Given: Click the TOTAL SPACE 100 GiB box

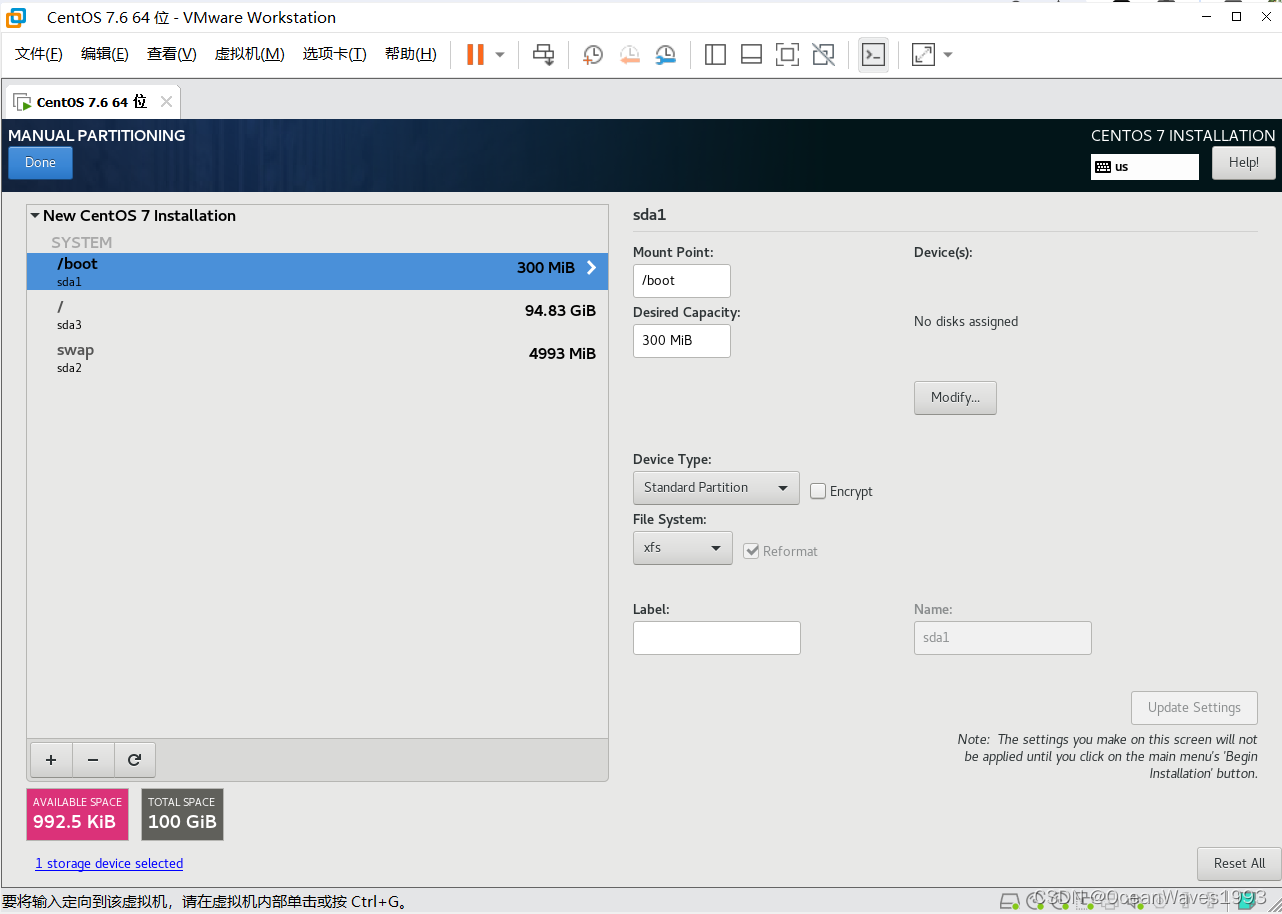Looking at the screenshot, I should coord(182,814).
